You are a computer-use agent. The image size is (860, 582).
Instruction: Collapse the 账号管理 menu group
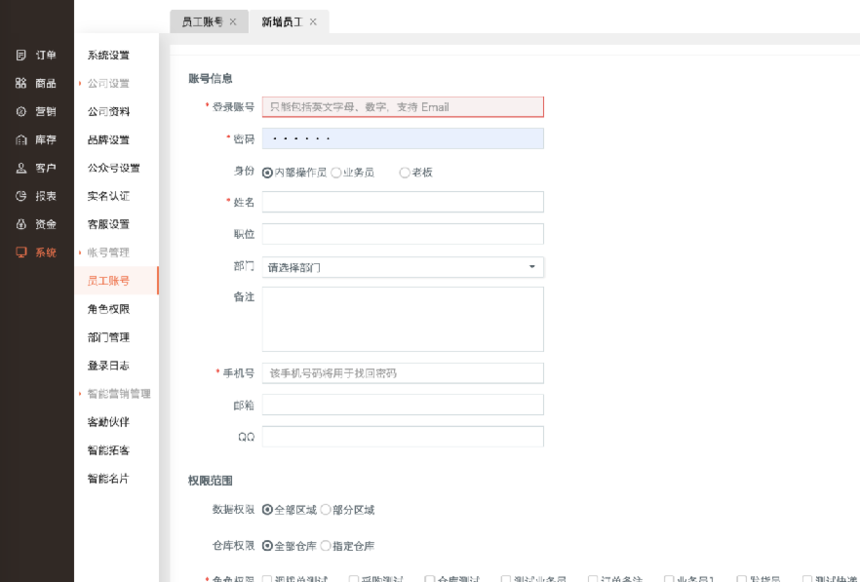[x=80, y=253]
